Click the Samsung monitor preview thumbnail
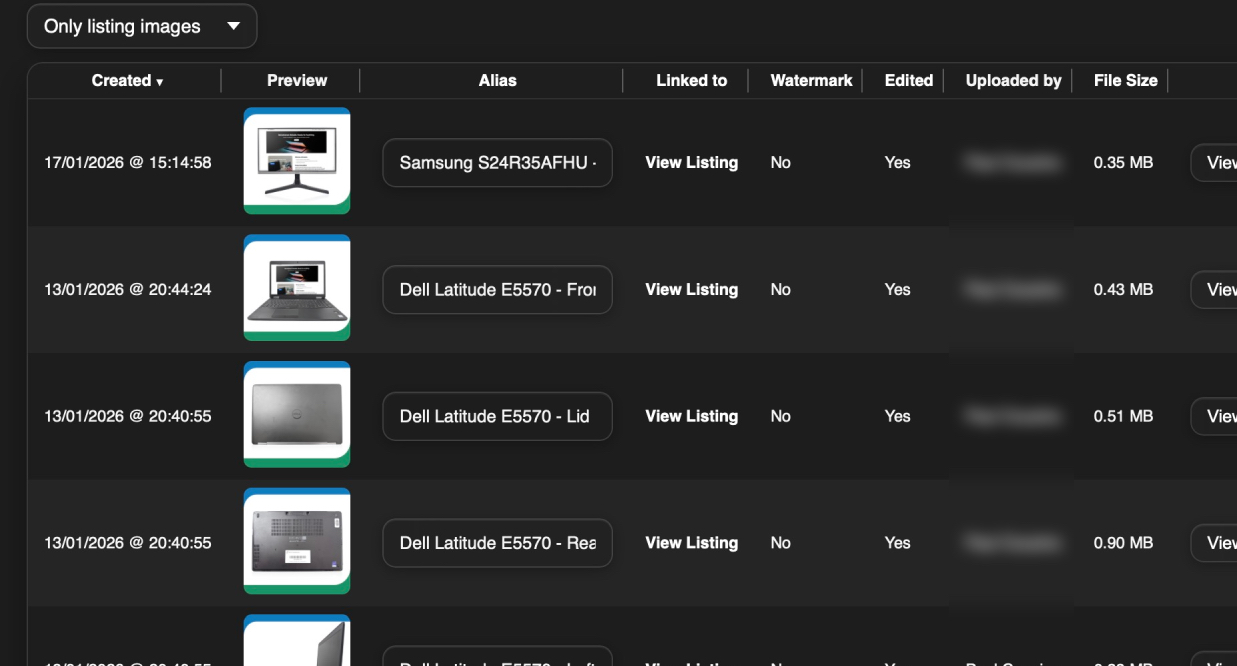Viewport: 1237px width, 666px height. pyautogui.click(x=296, y=161)
